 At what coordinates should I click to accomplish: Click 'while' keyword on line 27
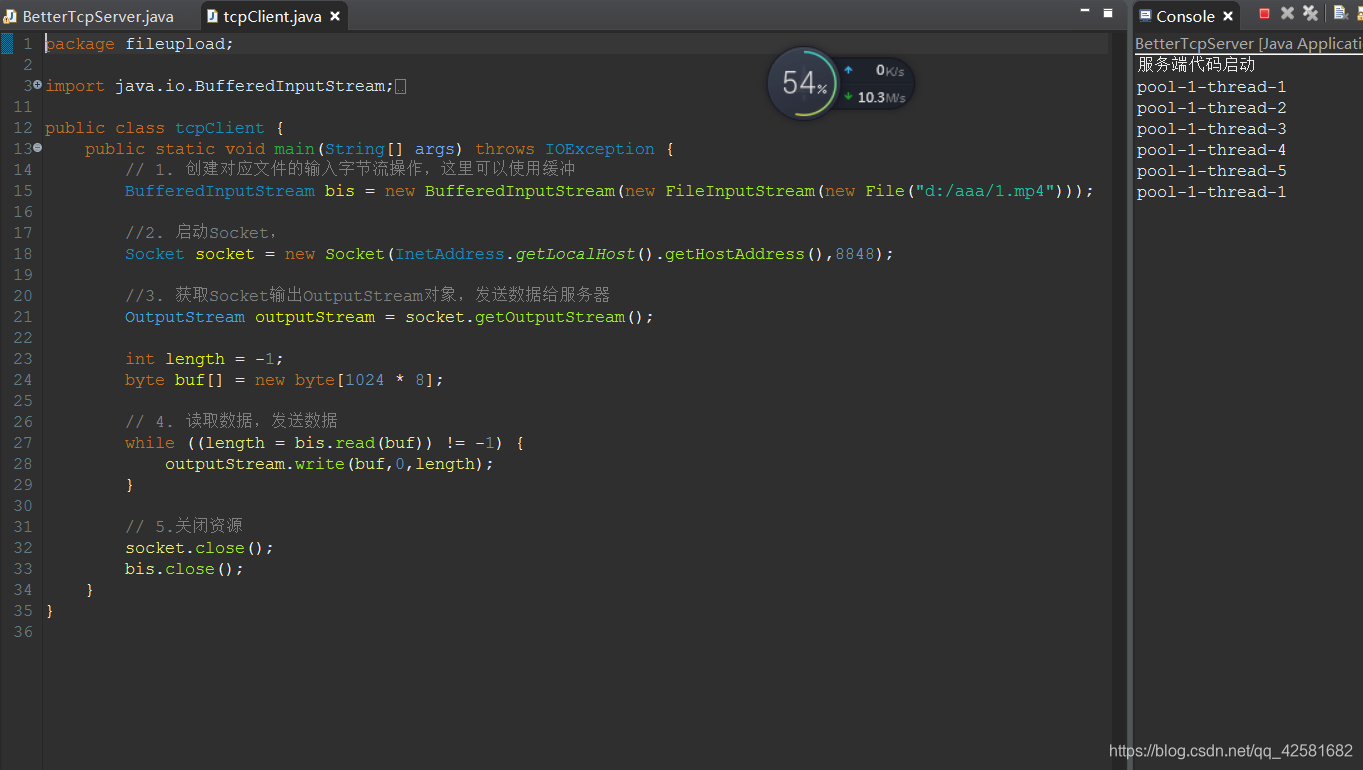pos(150,443)
